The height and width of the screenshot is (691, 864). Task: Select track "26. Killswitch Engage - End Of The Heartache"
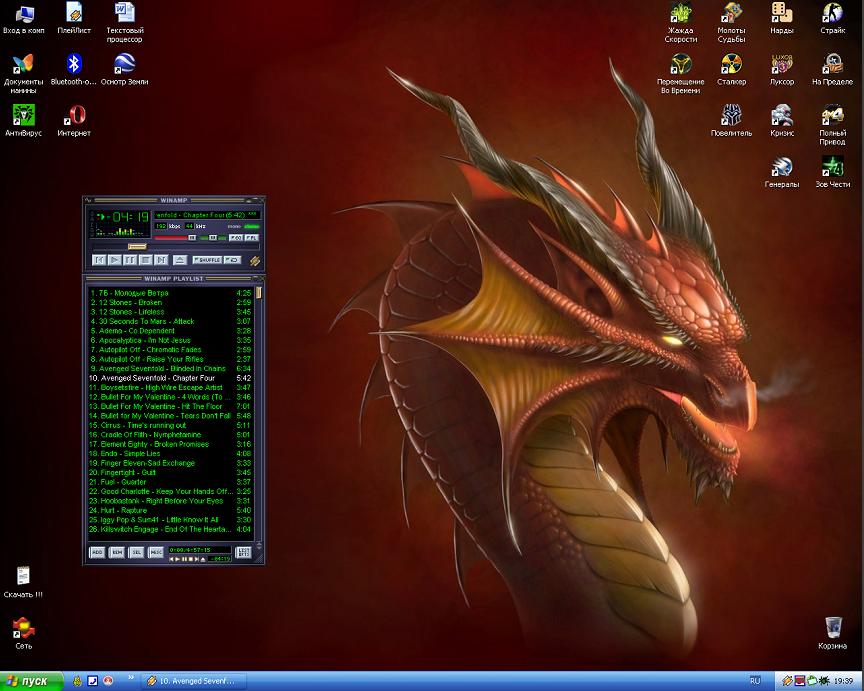(170, 529)
